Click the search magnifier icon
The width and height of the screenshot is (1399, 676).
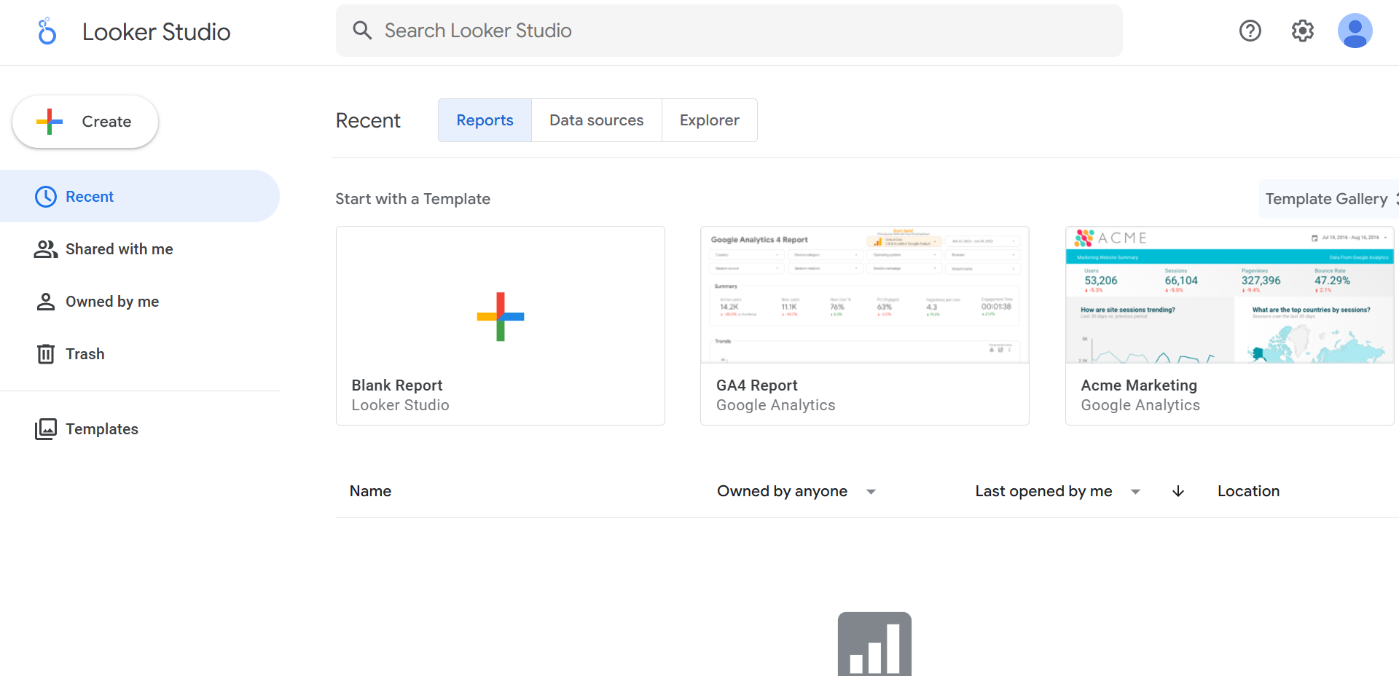pyautogui.click(x=362, y=31)
